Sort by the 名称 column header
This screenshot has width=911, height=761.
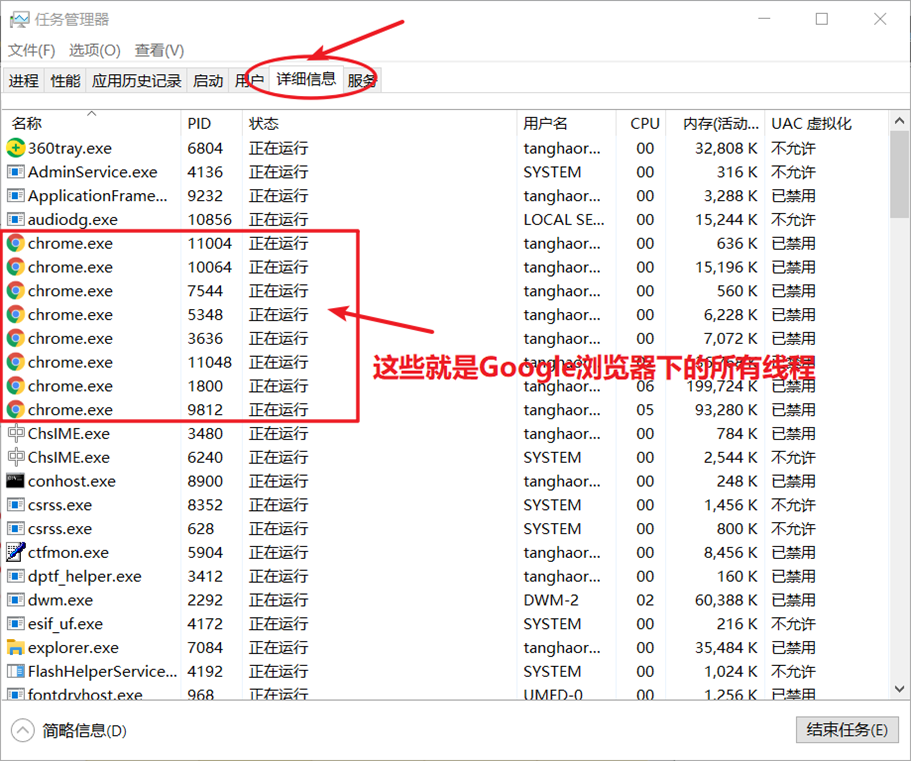(92, 123)
